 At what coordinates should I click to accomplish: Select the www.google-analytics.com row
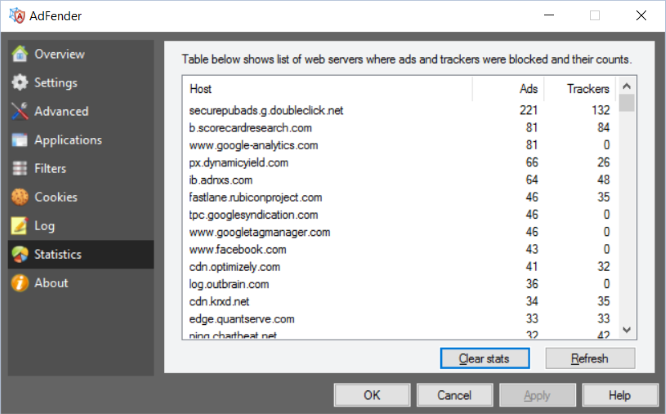point(399,145)
